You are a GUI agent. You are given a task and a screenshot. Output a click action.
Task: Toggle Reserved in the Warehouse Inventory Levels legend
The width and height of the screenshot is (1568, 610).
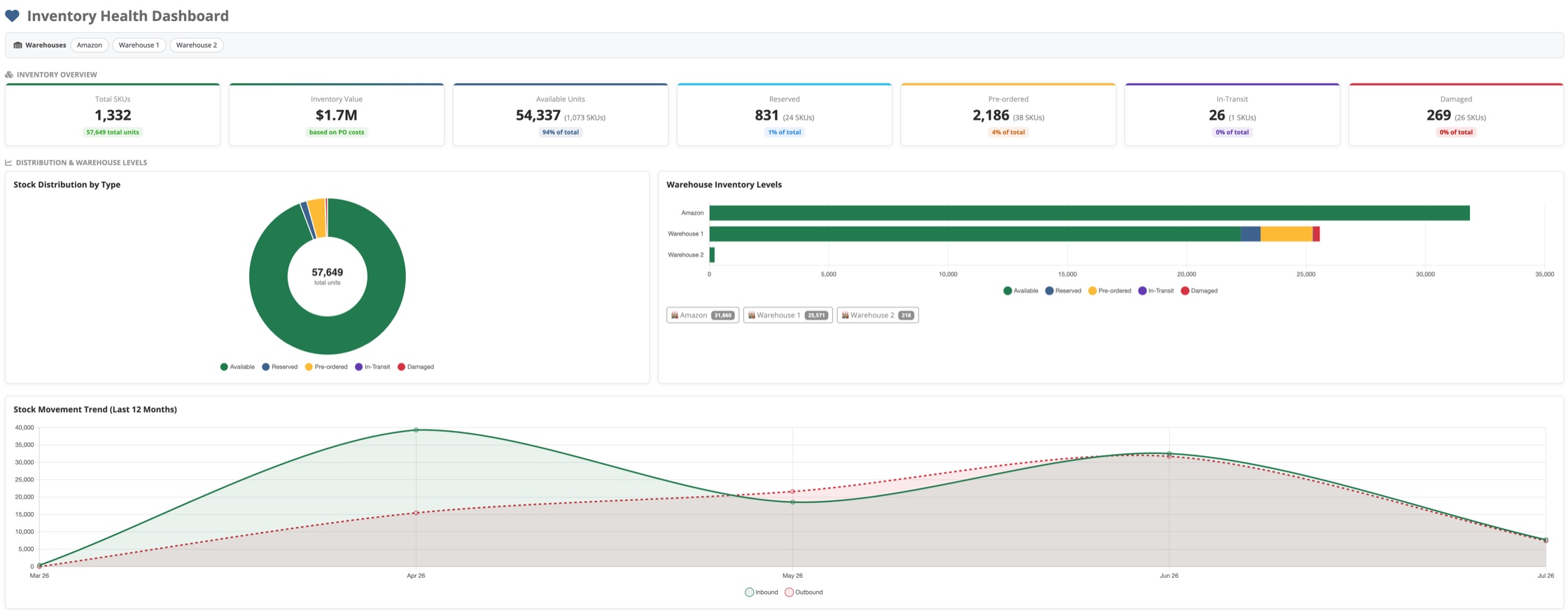[x=1063, y=291]
